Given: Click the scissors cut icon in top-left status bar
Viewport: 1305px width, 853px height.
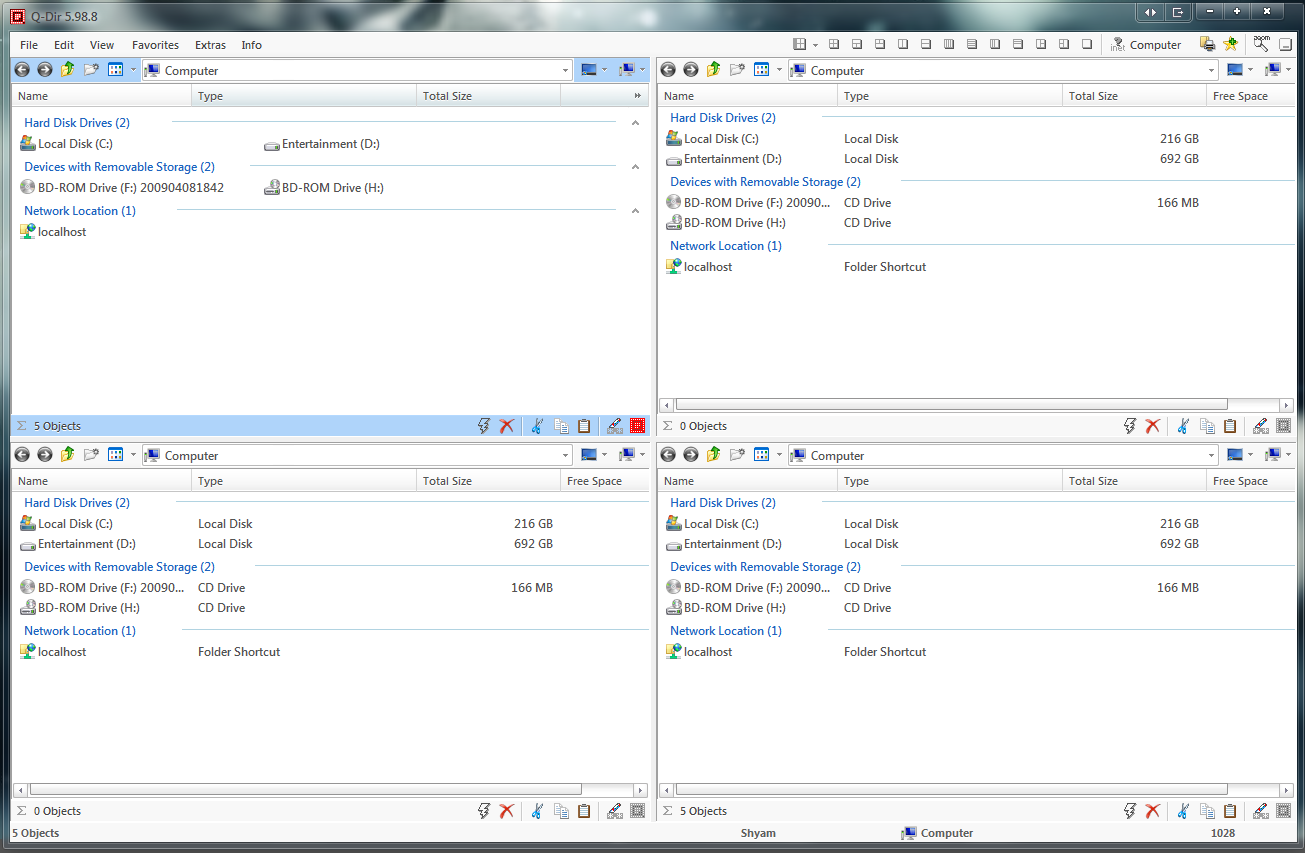Looking at the screenshot, I should (x=537, y=426).
